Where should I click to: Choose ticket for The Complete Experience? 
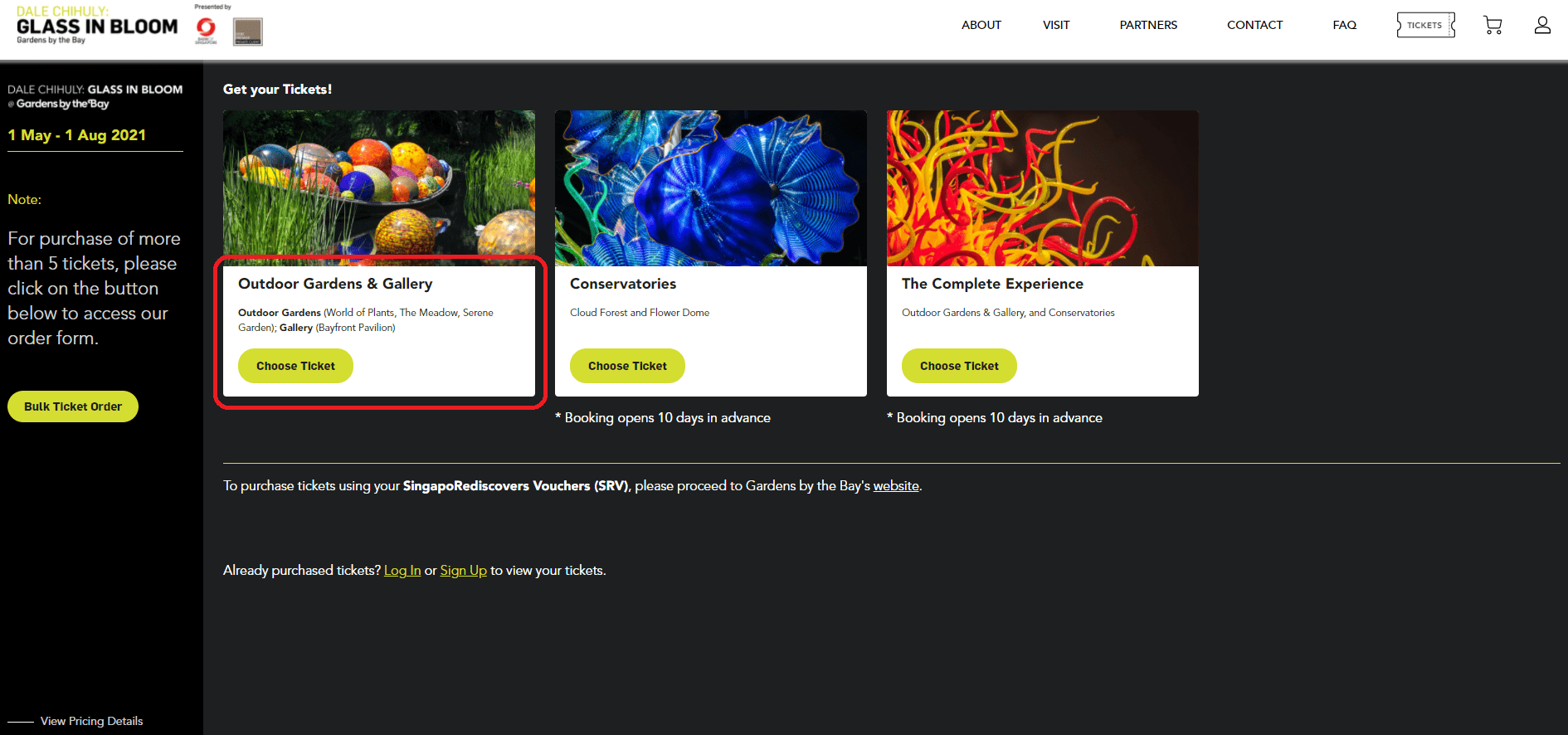pos(959,366)
